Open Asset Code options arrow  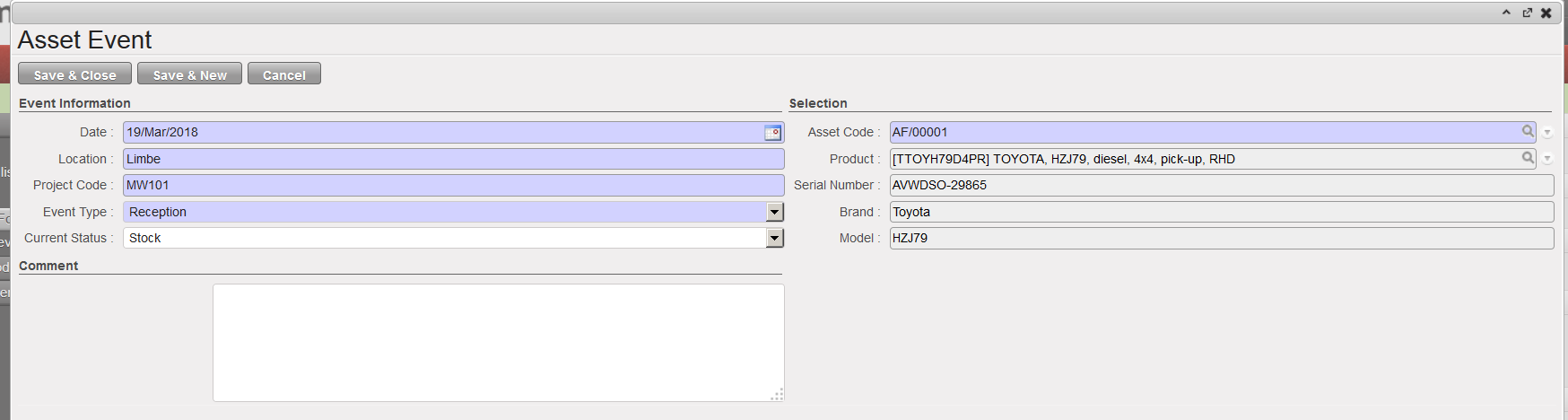pyautogui.click(x=1547, y=133)
